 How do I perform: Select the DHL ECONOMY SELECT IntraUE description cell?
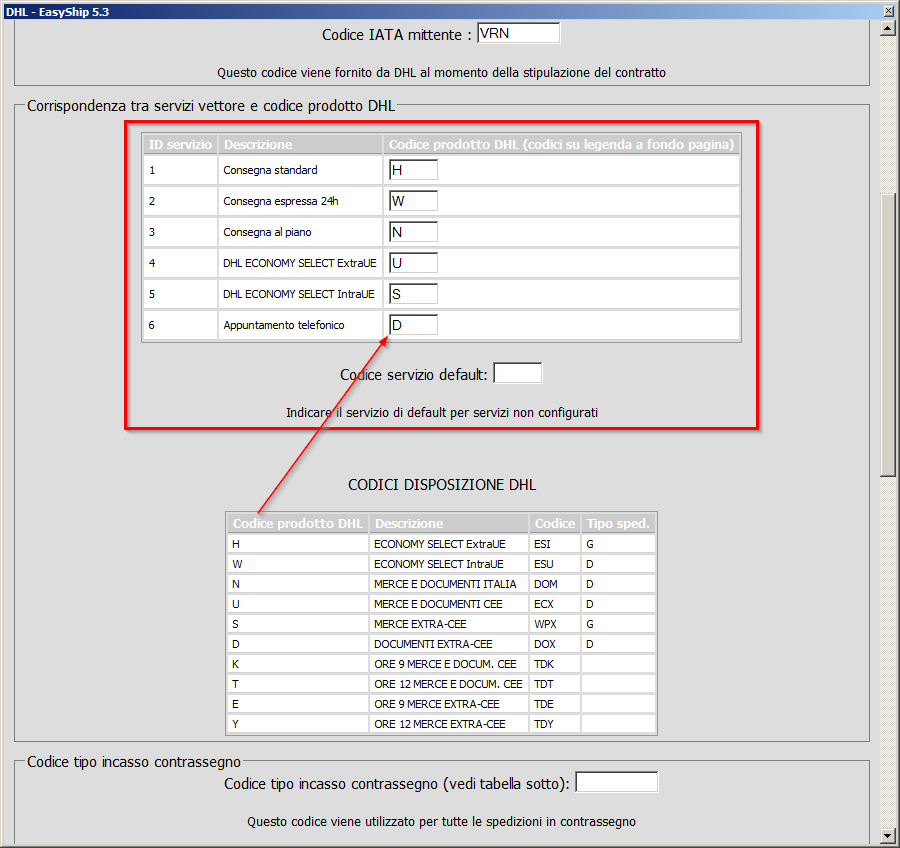(x=300, y=294)
